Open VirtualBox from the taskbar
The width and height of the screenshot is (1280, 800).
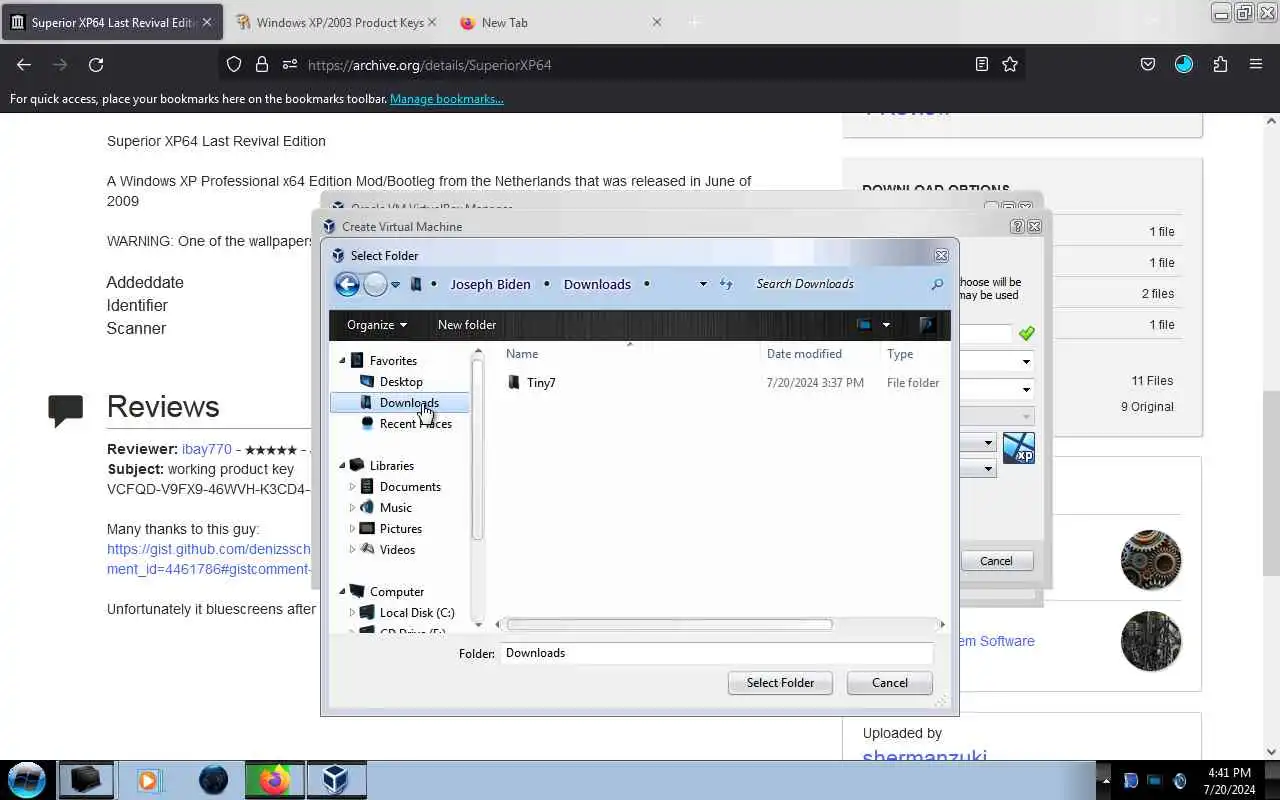[336, 780]
